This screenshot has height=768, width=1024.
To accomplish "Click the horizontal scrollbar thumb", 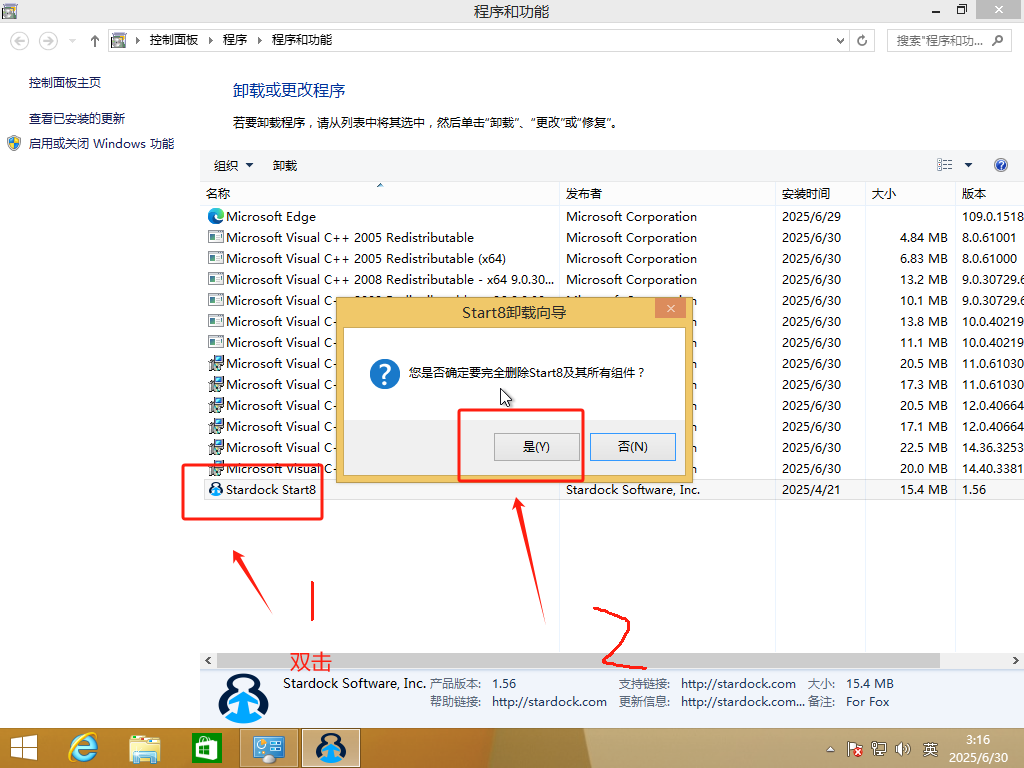I will [x=578, y=660].
